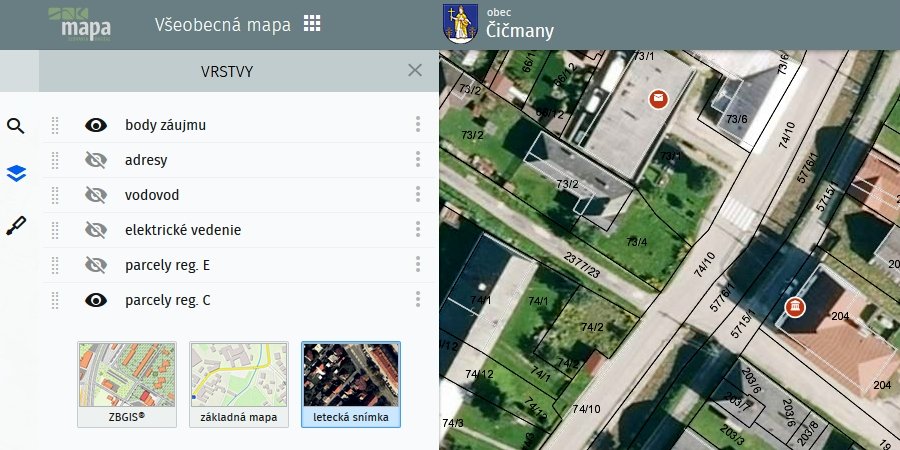Open the map apps grid icon
This screenshot has width=900, height=450.
[312, 24]
